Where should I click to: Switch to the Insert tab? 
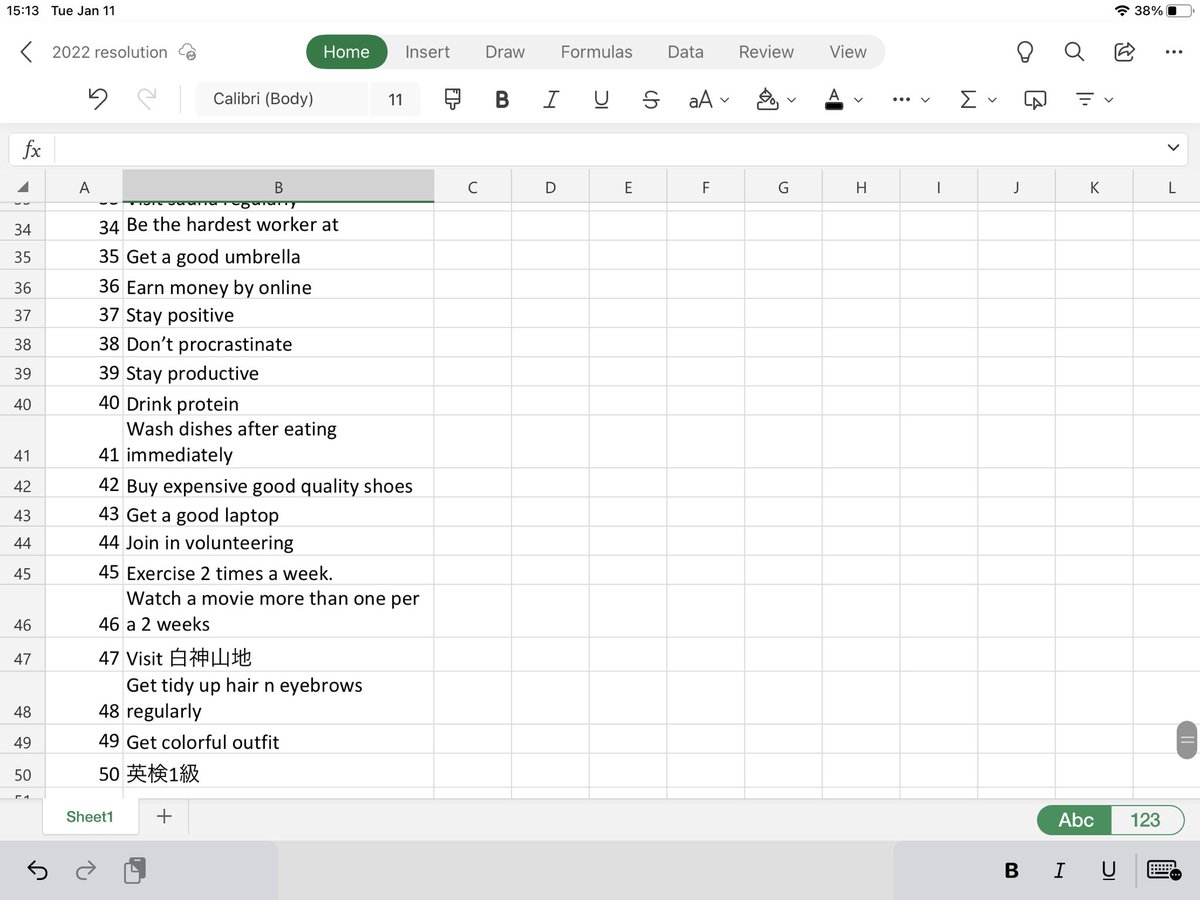click(427, 52)
